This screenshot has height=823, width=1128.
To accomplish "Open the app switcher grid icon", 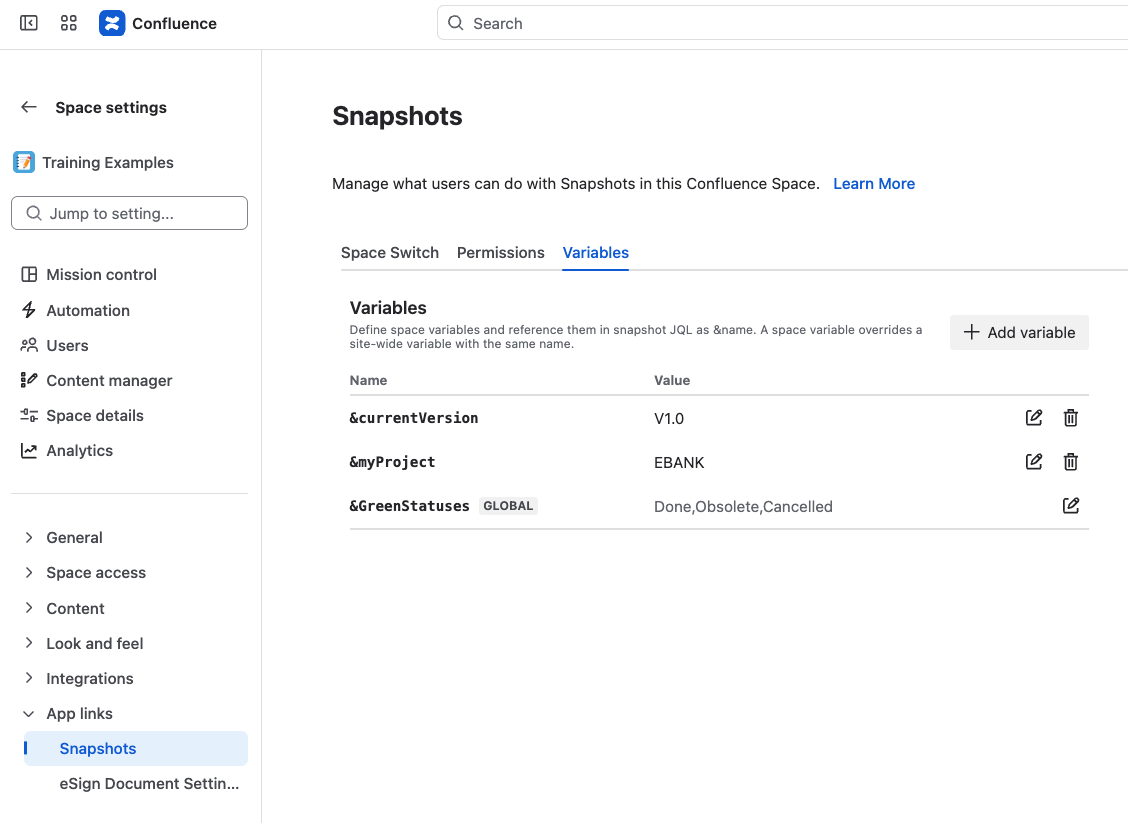I will coord(69,24).
